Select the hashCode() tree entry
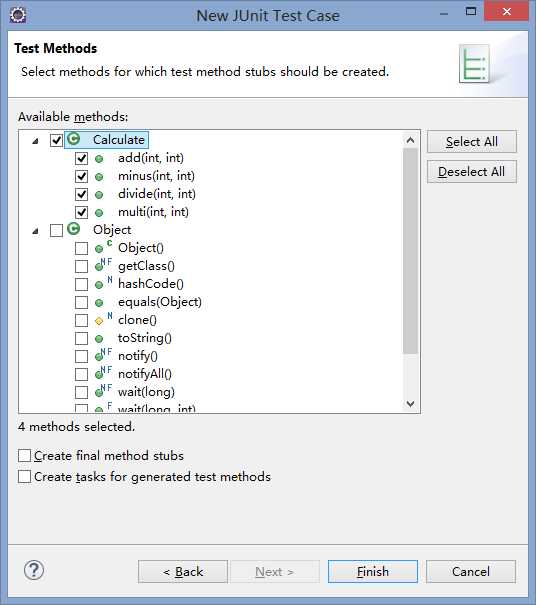The image size is (536, 605). point(150,284)
